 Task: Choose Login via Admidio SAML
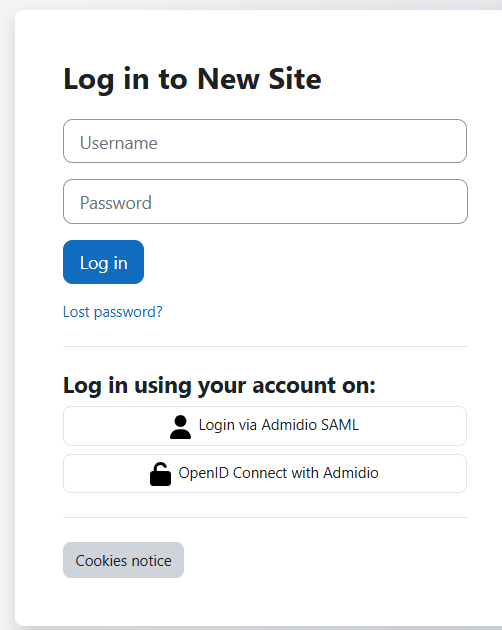[265, 426]
